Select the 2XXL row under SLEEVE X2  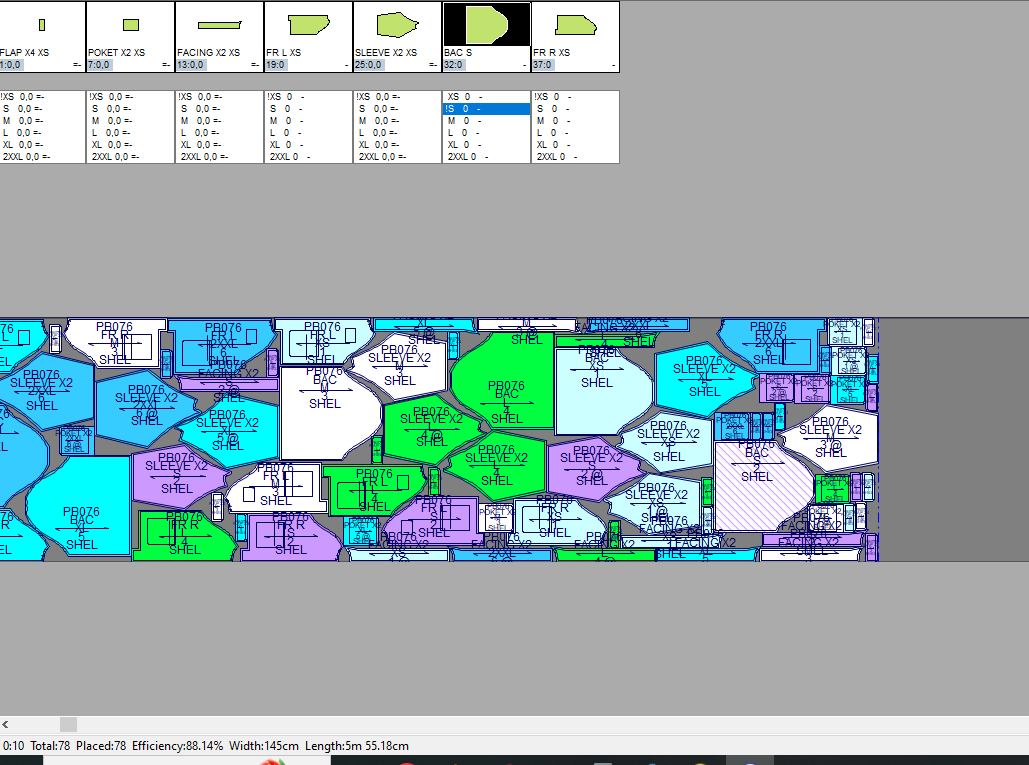pos(396,157)
